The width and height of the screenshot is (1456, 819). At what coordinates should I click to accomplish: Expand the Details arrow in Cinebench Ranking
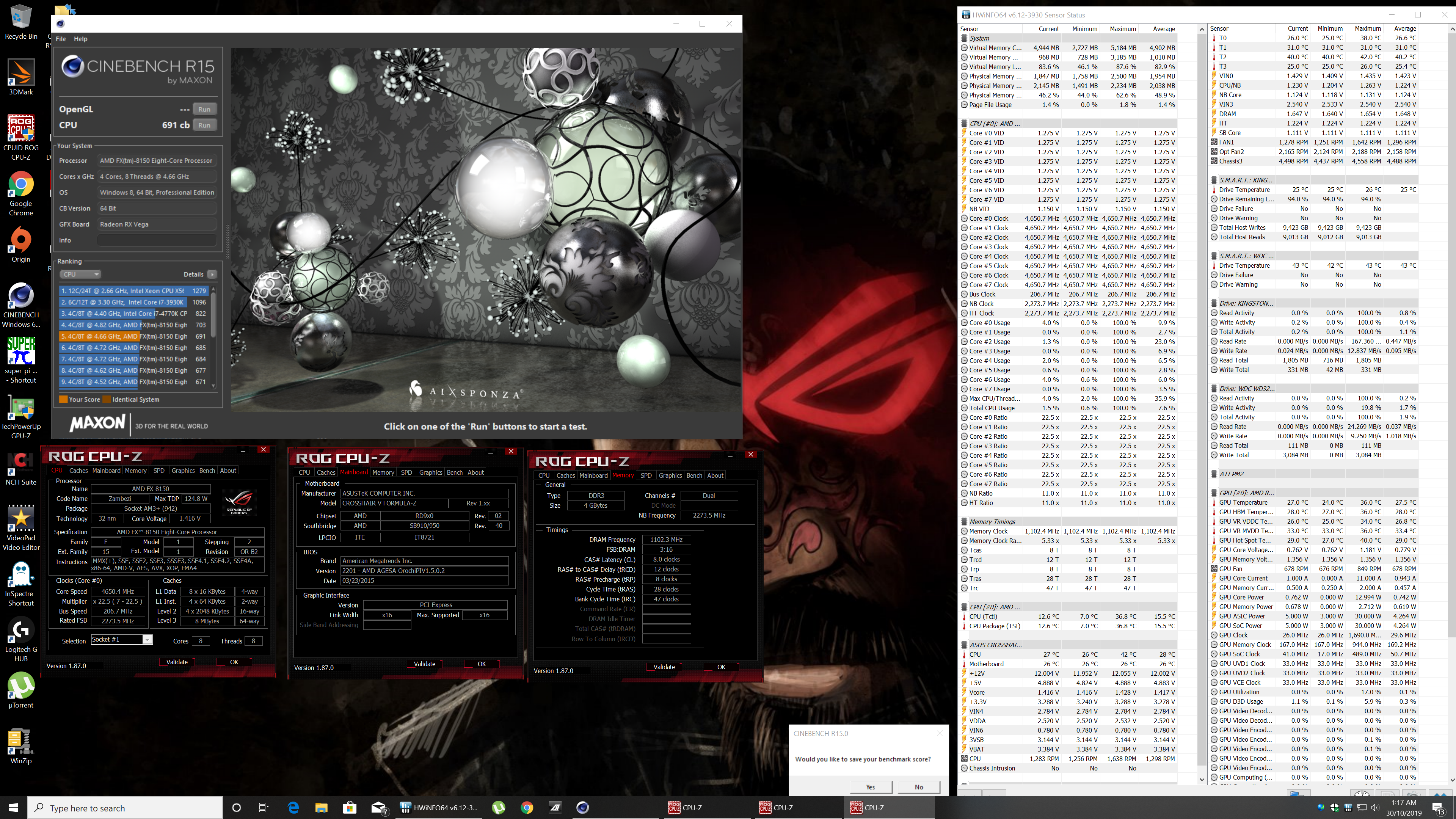(212, 274)
